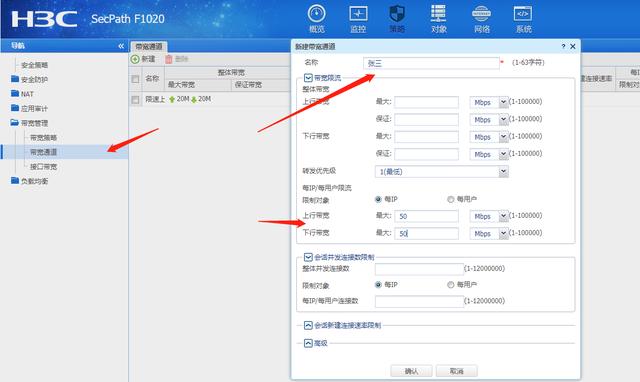The height and width of the screenshot is (382, 640).
Task: Click the 取消 button
Action: [x=456, y=371]
